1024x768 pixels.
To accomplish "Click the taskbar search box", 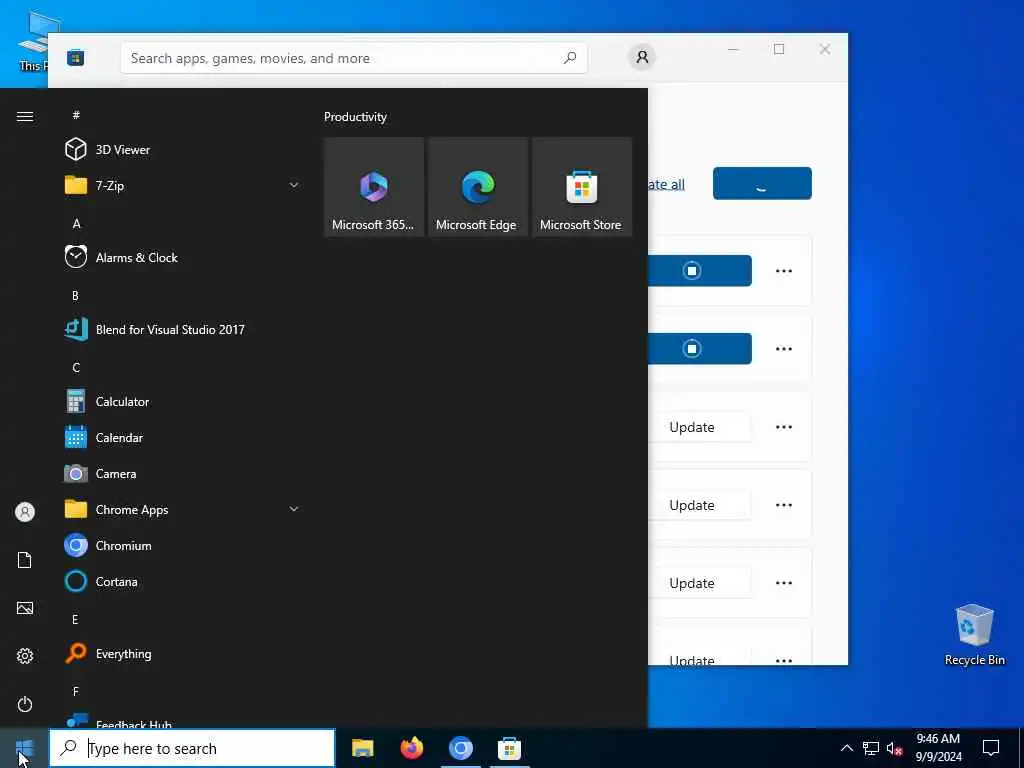I will coord(193,748).
